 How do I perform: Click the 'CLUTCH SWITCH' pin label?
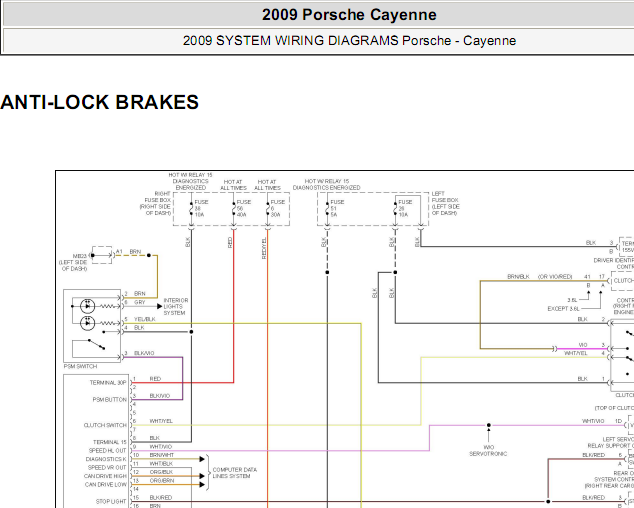[x=105, y=425]
